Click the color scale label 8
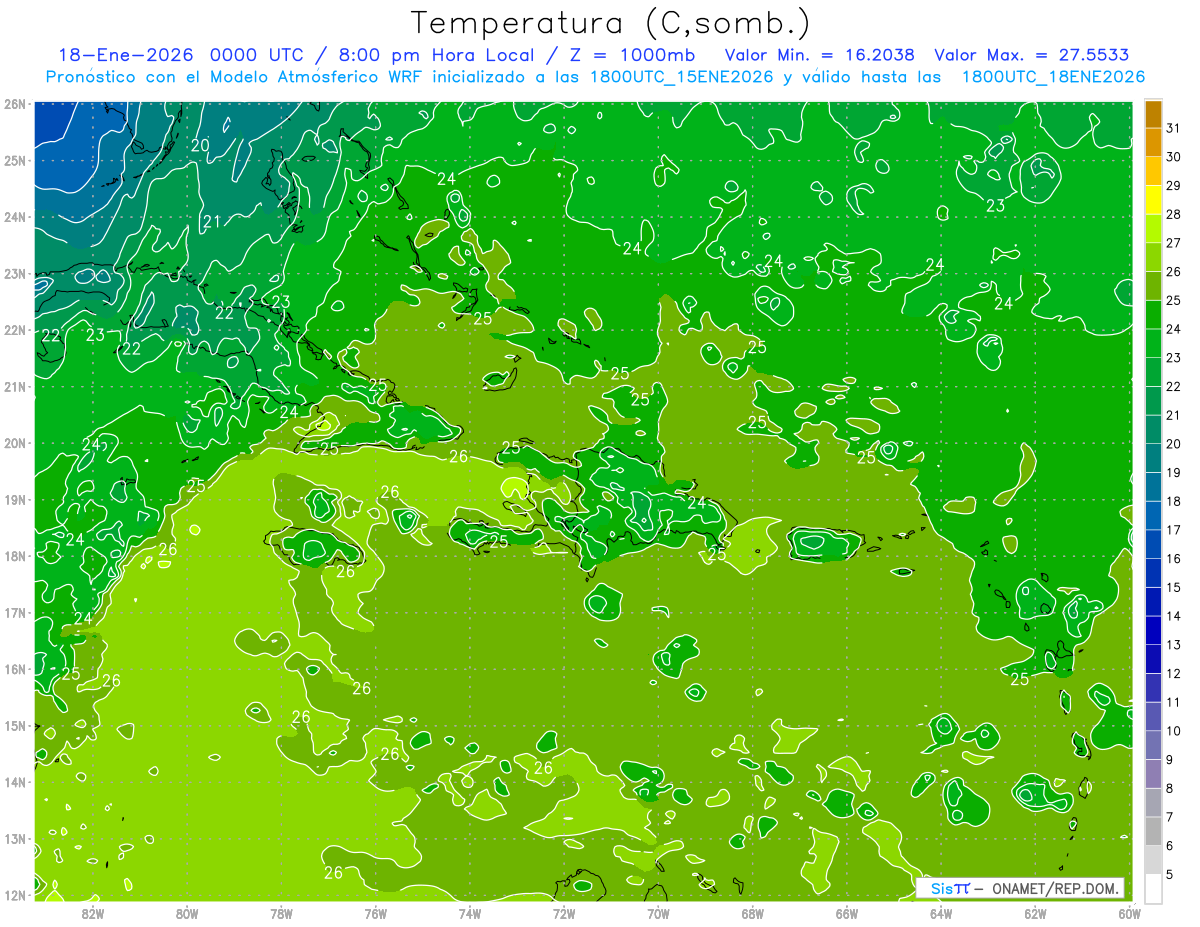 click(x=1171, y=789)
